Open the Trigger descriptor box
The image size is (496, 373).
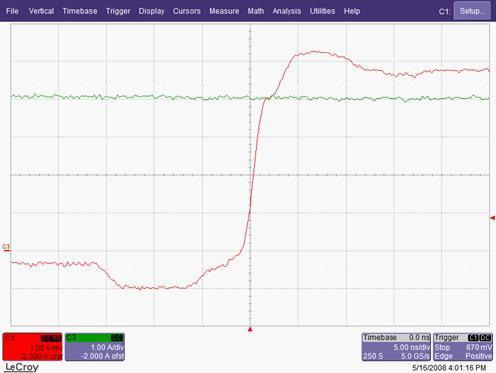[463, 347]
